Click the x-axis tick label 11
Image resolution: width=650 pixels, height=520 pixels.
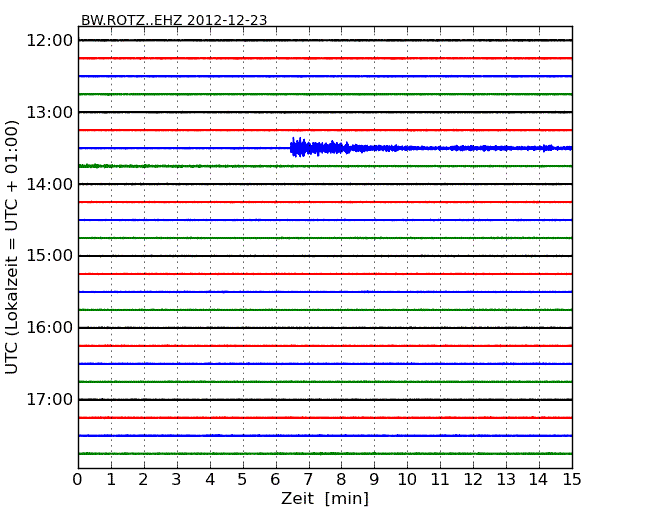(x=440, y=480)
